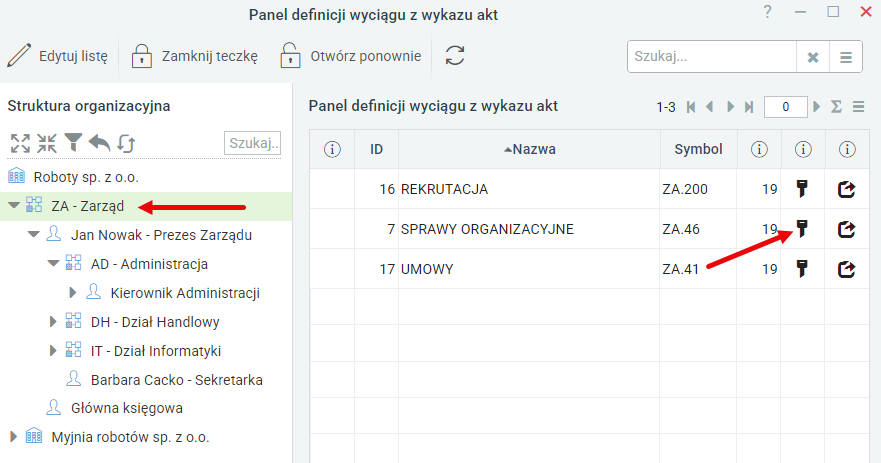Click the tree filter funnel icon

click(x=73, y=143)
